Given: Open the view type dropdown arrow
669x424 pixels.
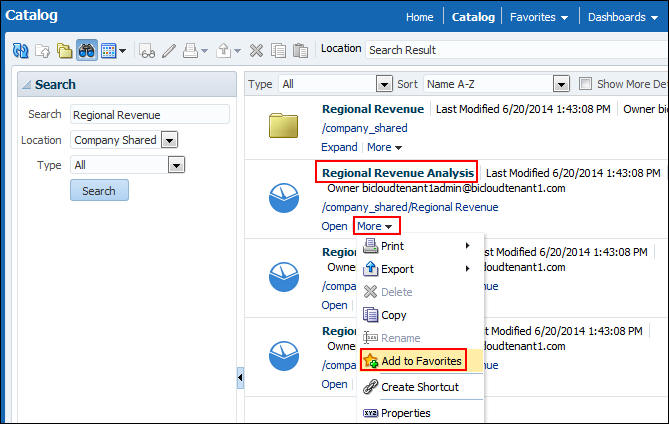Looking at the screenshot, I should [x=123, y=51].
